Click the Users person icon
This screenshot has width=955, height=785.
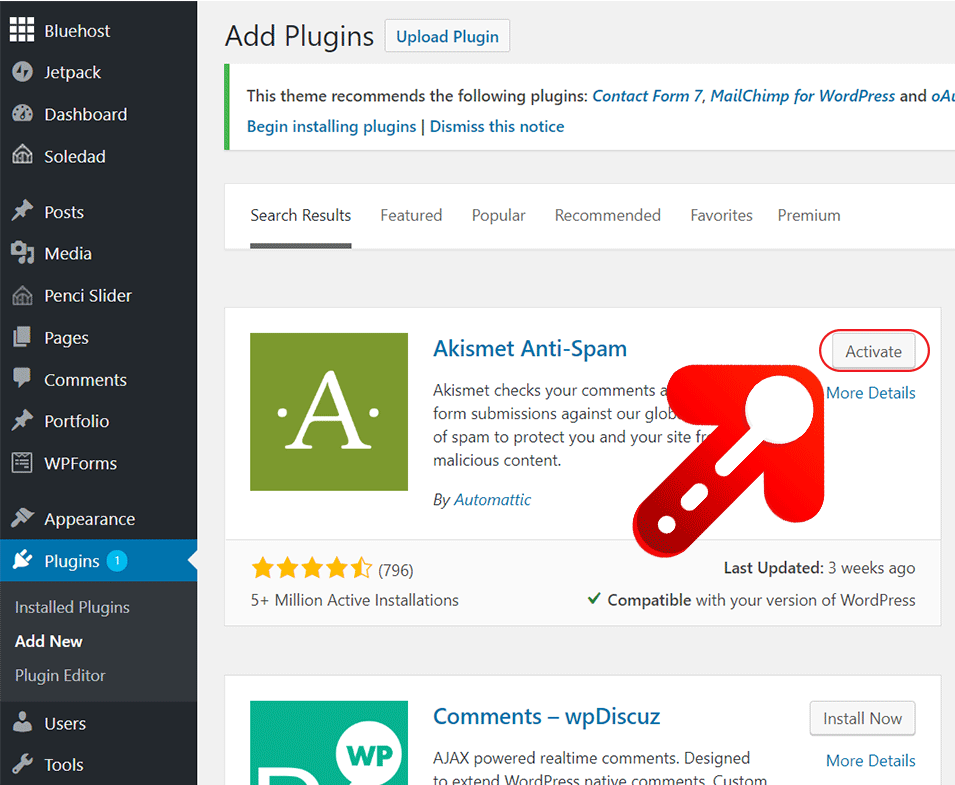[23, 722]
